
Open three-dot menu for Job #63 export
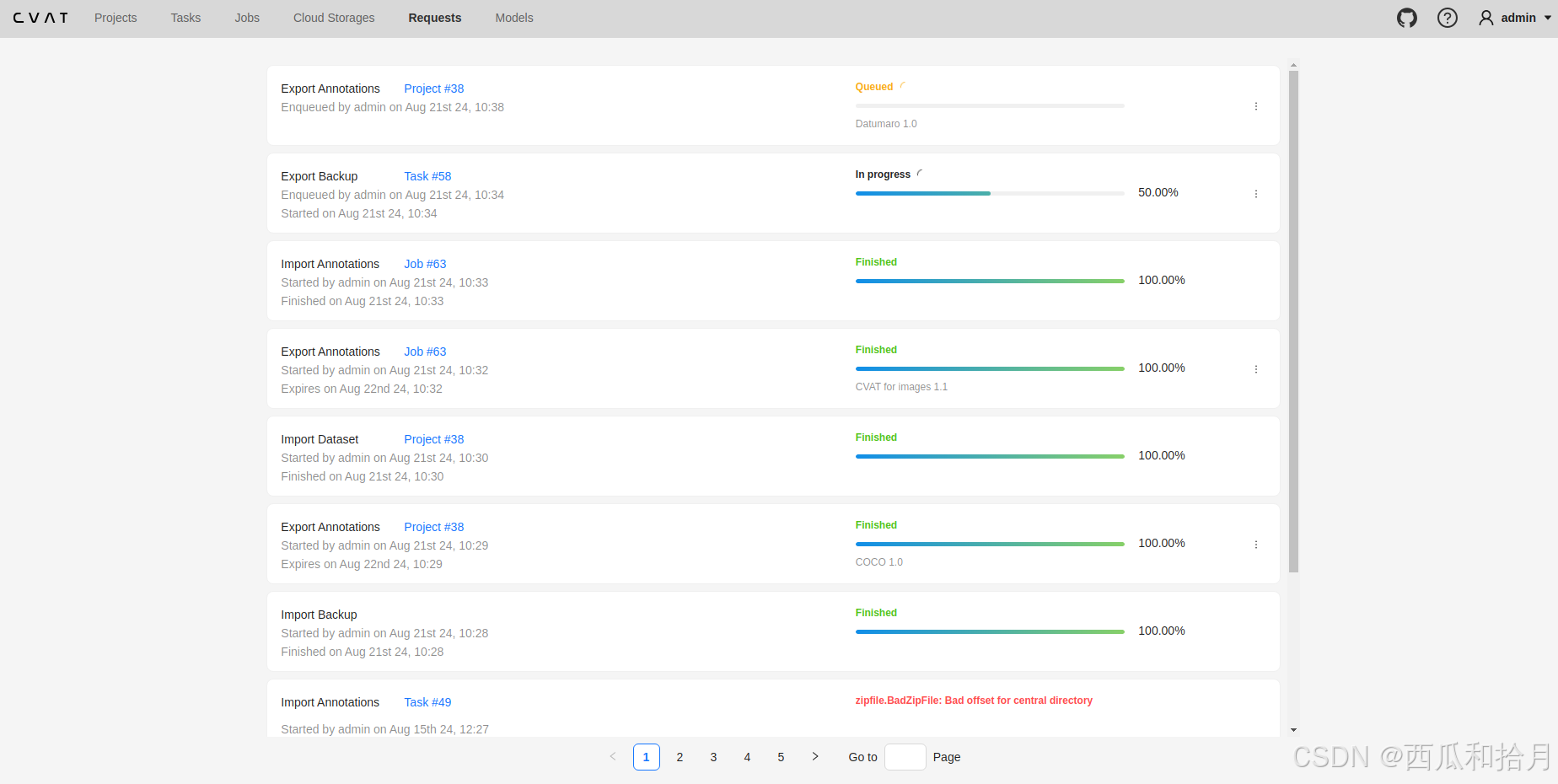pyautogui.click(x=1255, y=369)
